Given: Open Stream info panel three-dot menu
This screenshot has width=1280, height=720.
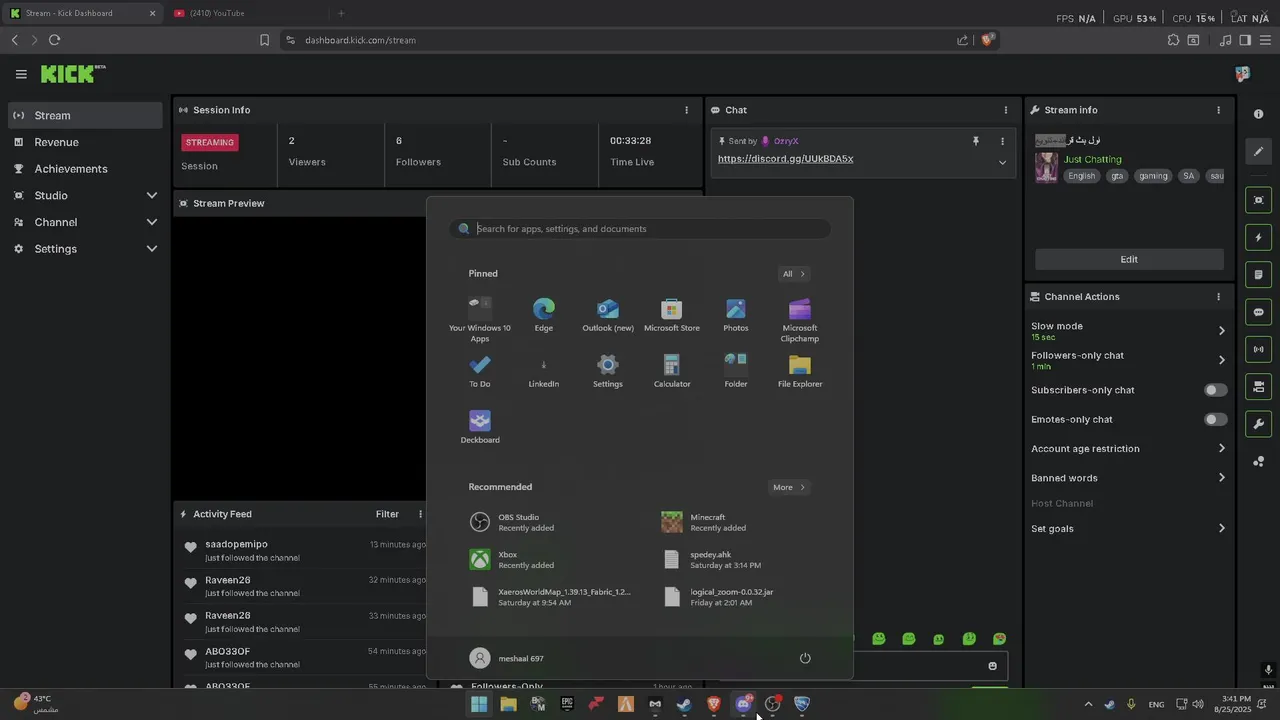Looking at the screenshot, I should (1218, 110).
